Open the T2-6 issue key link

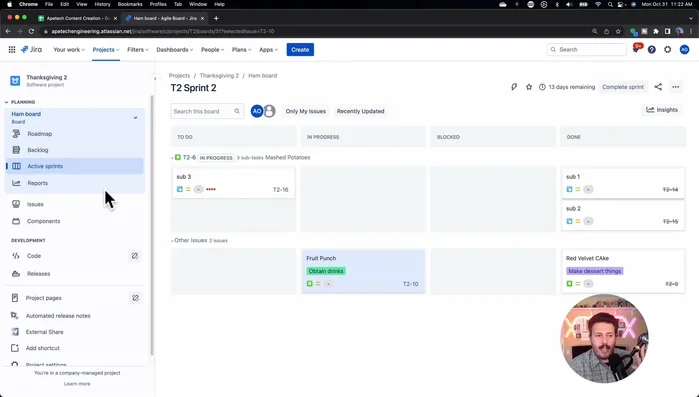pos(189,157)
